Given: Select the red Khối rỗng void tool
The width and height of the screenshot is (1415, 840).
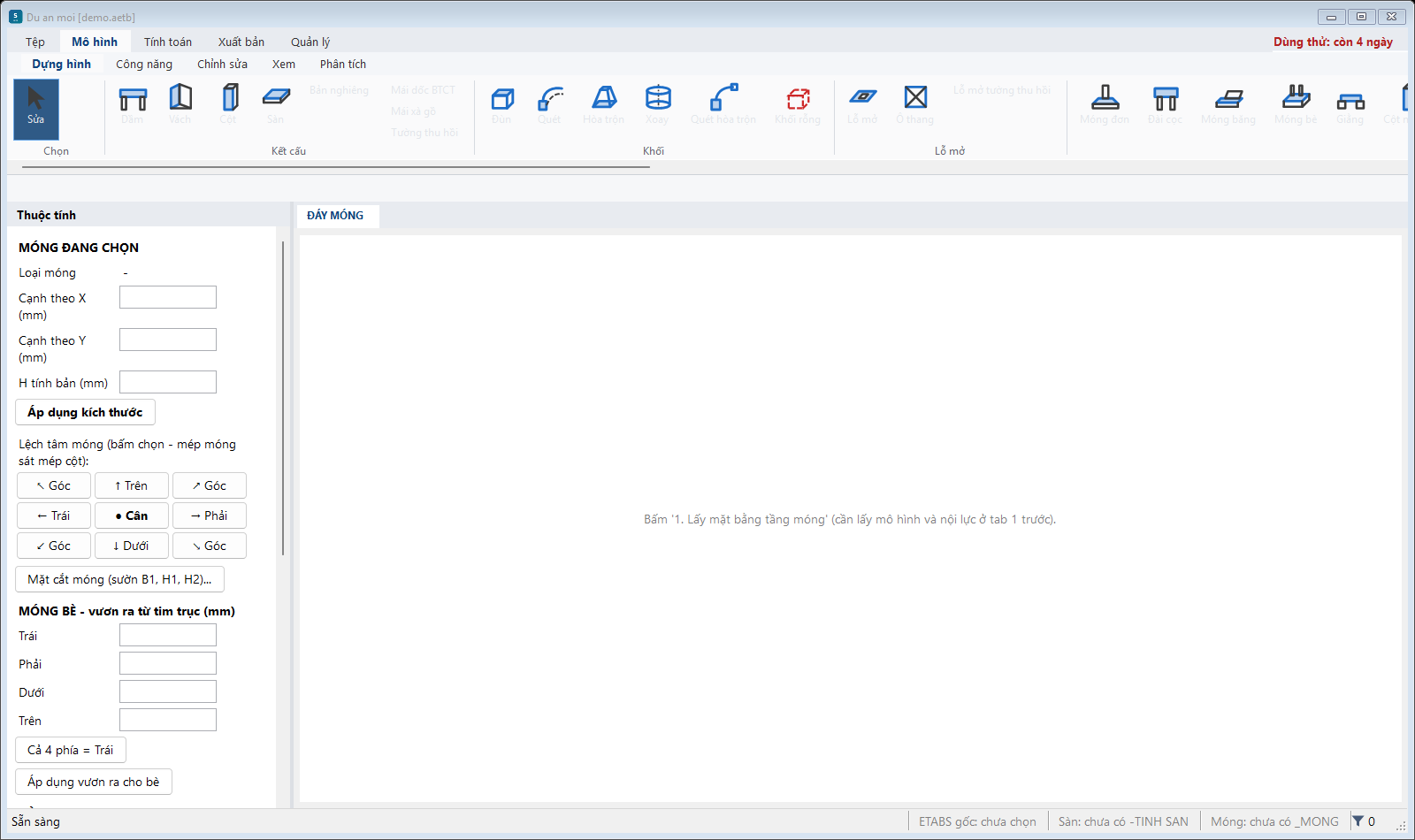Looking at the screenshot, I should (798, 105).
